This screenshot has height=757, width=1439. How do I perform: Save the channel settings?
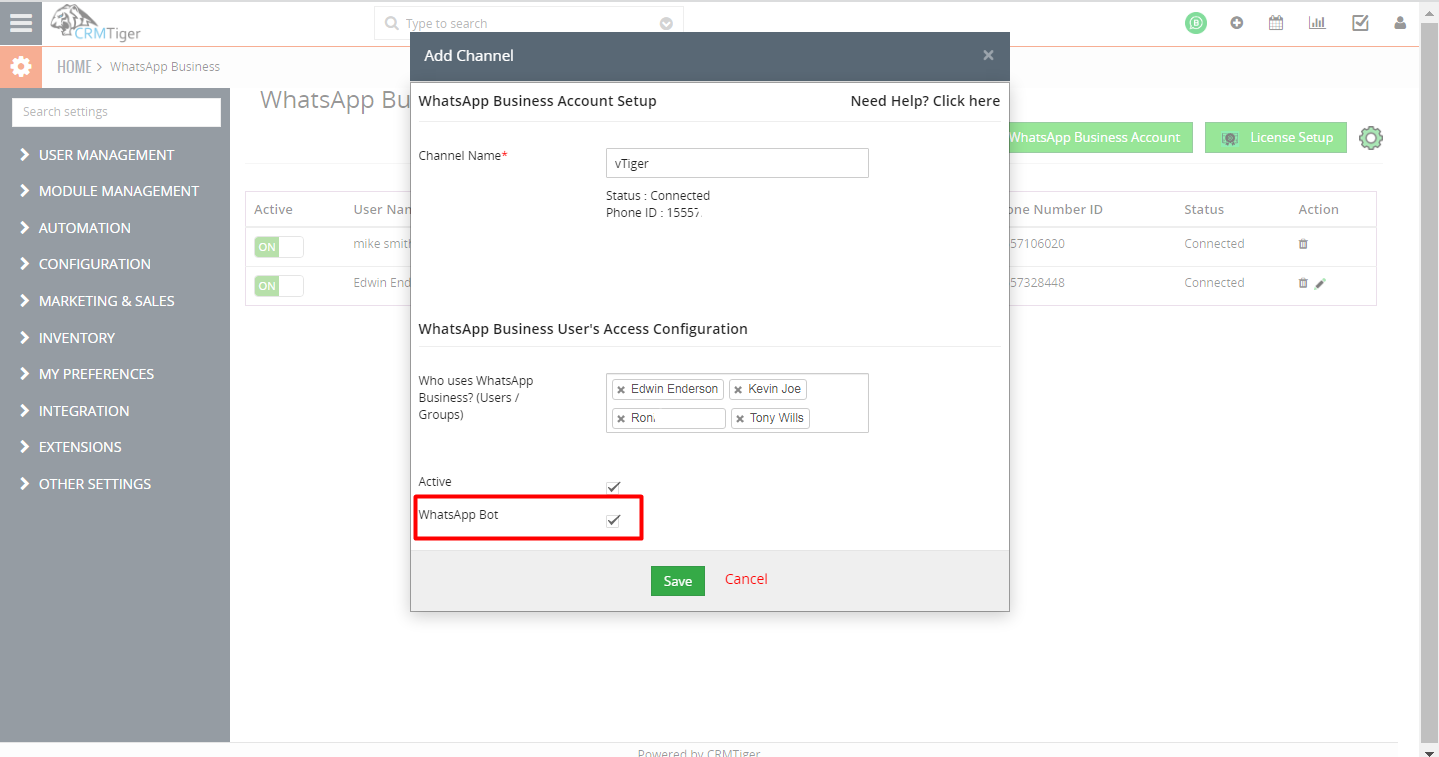pos(678,581)
